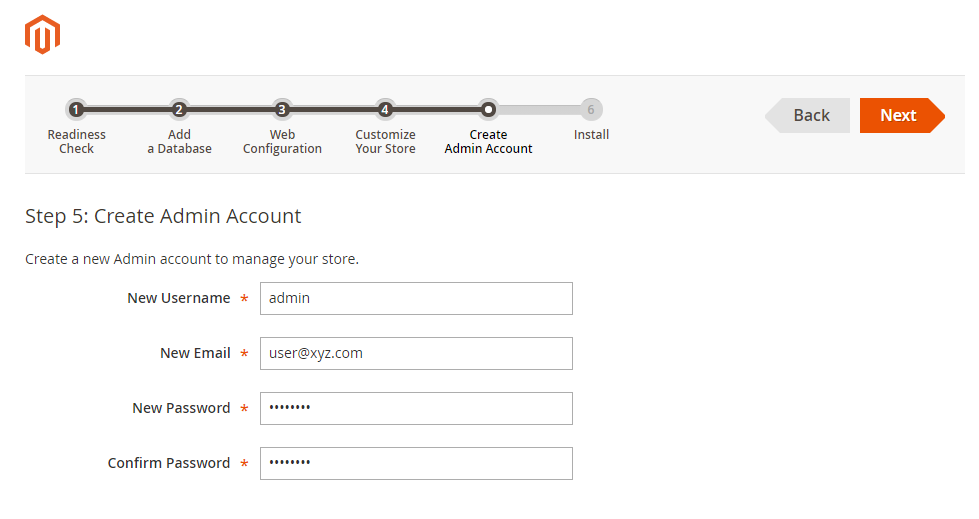Click step 2 circle in progress bar

coord(179,110)
